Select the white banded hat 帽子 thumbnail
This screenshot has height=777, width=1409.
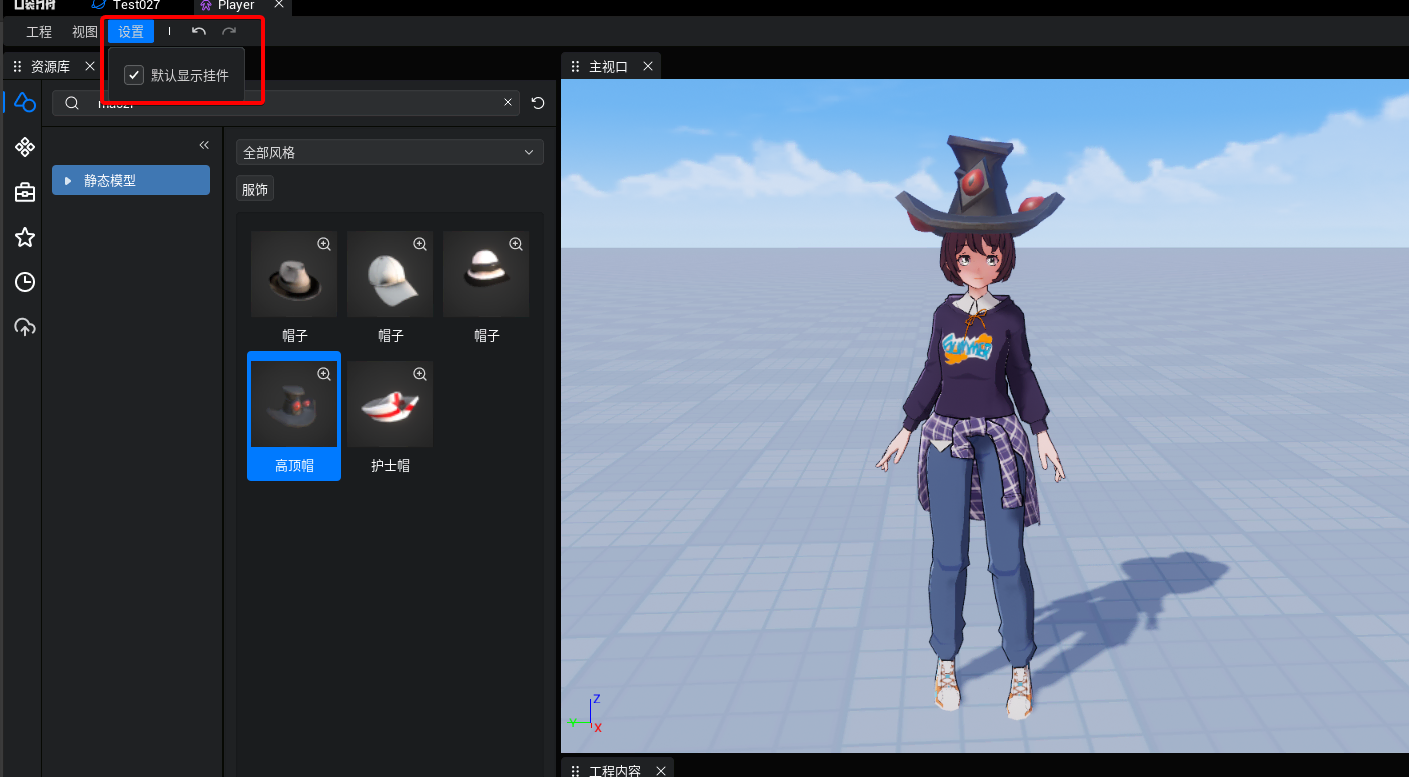[x=486, y=274]
